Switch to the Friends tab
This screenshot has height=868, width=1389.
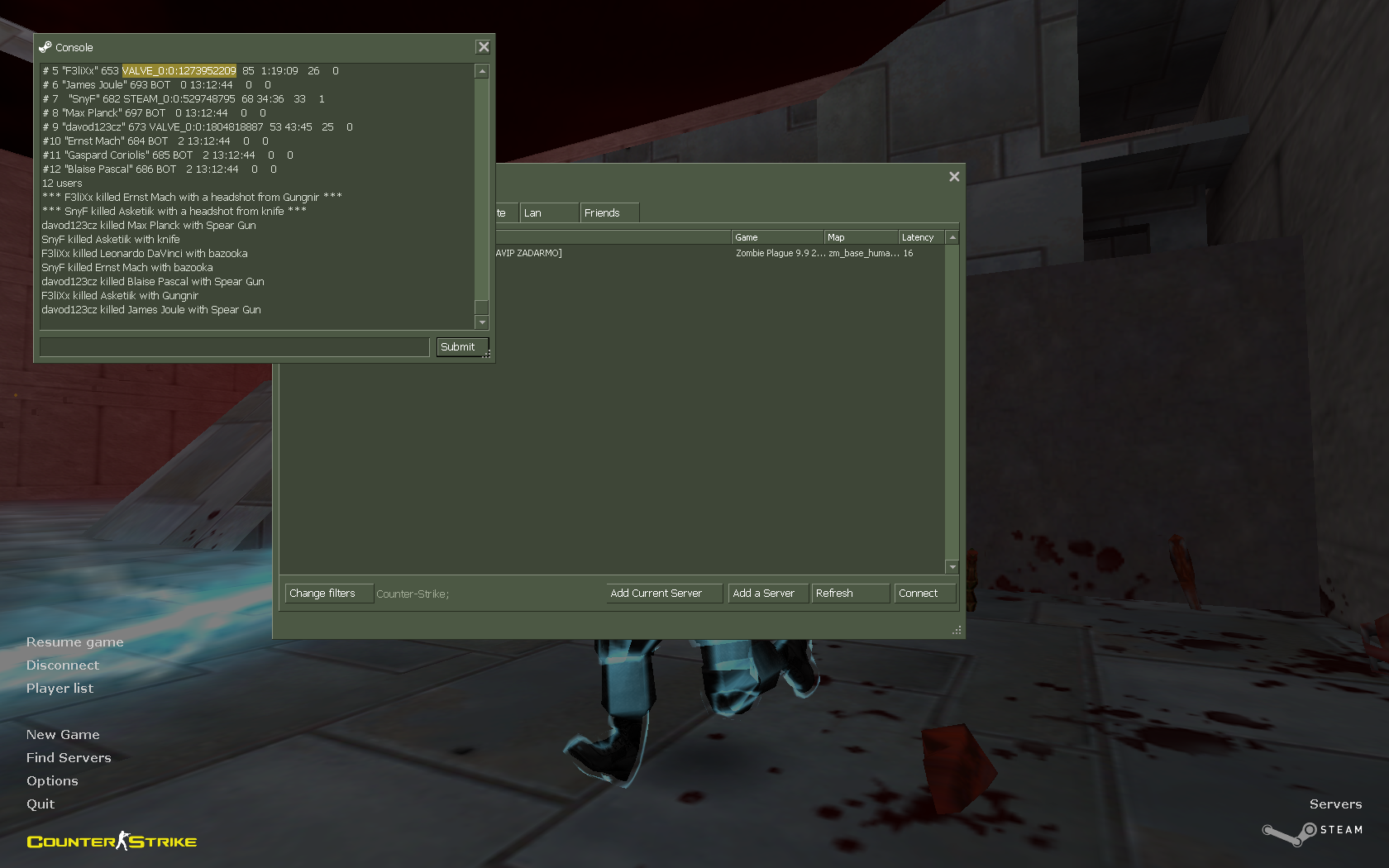(x=609, y=213)
